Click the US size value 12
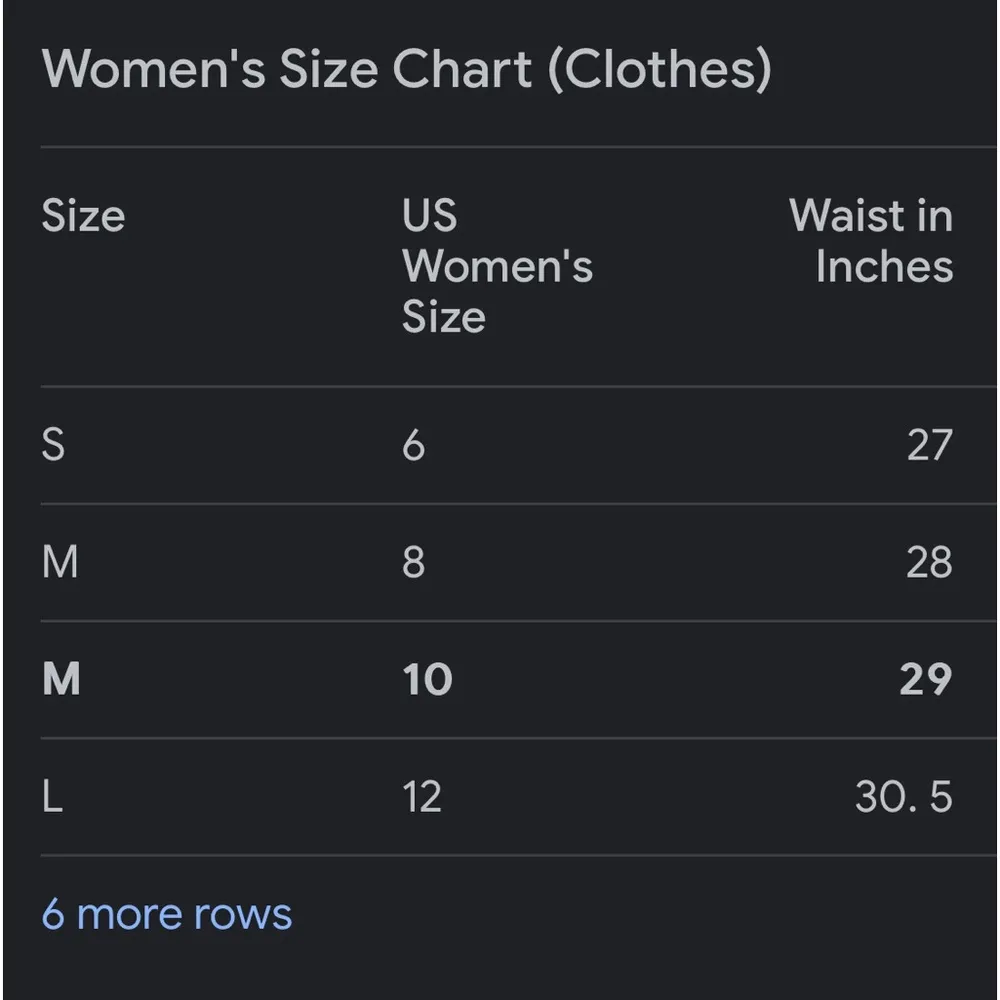Viewport: 1000px width, 1000px height. (x=423, y=797)
